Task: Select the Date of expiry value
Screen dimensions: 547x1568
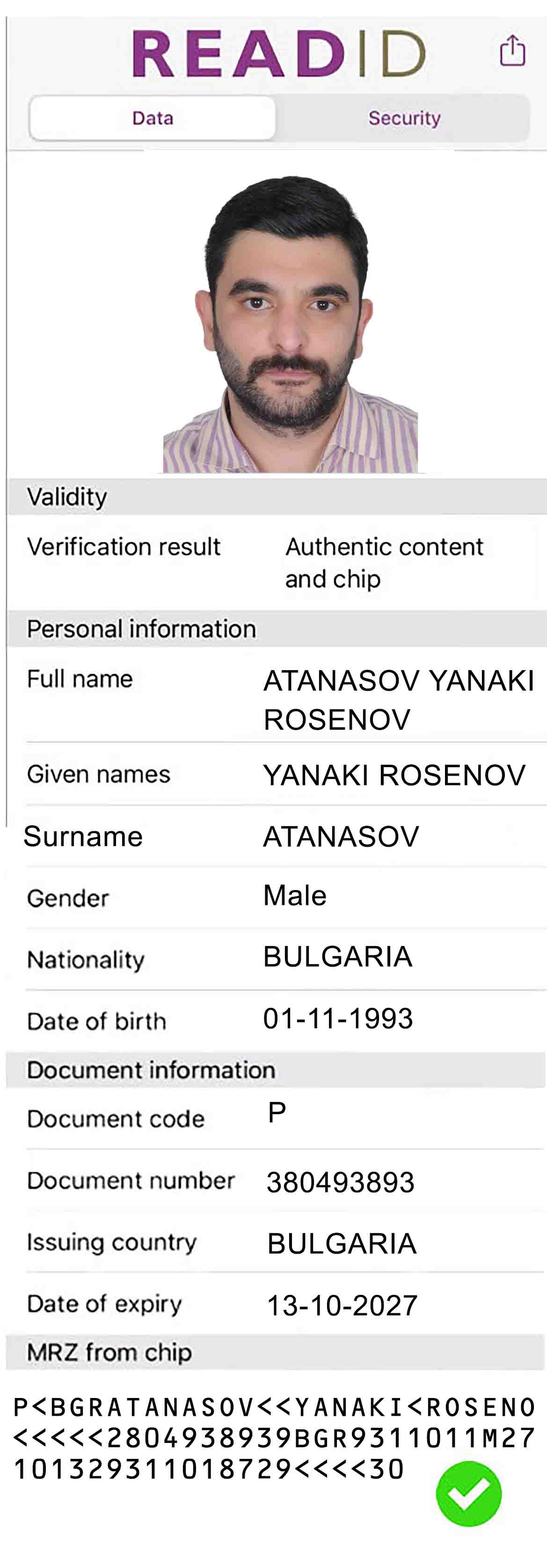Action: pyautogui.click(x=343, y=1306)
